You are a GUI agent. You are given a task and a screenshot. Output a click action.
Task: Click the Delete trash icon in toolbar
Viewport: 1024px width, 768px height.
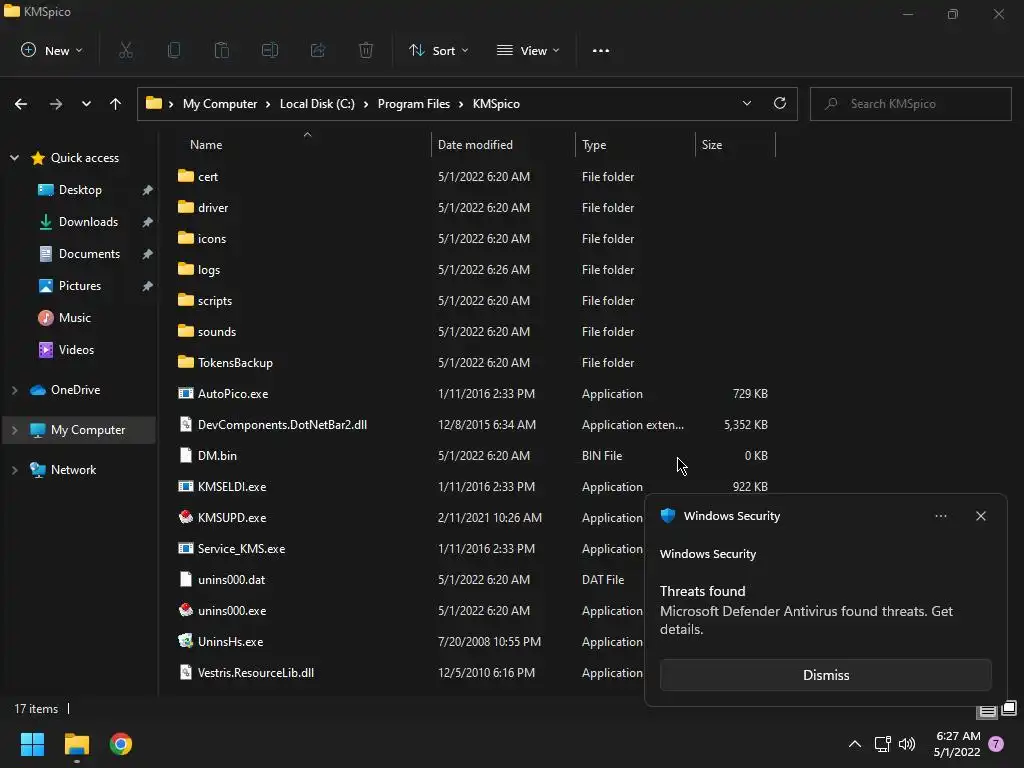366,50
